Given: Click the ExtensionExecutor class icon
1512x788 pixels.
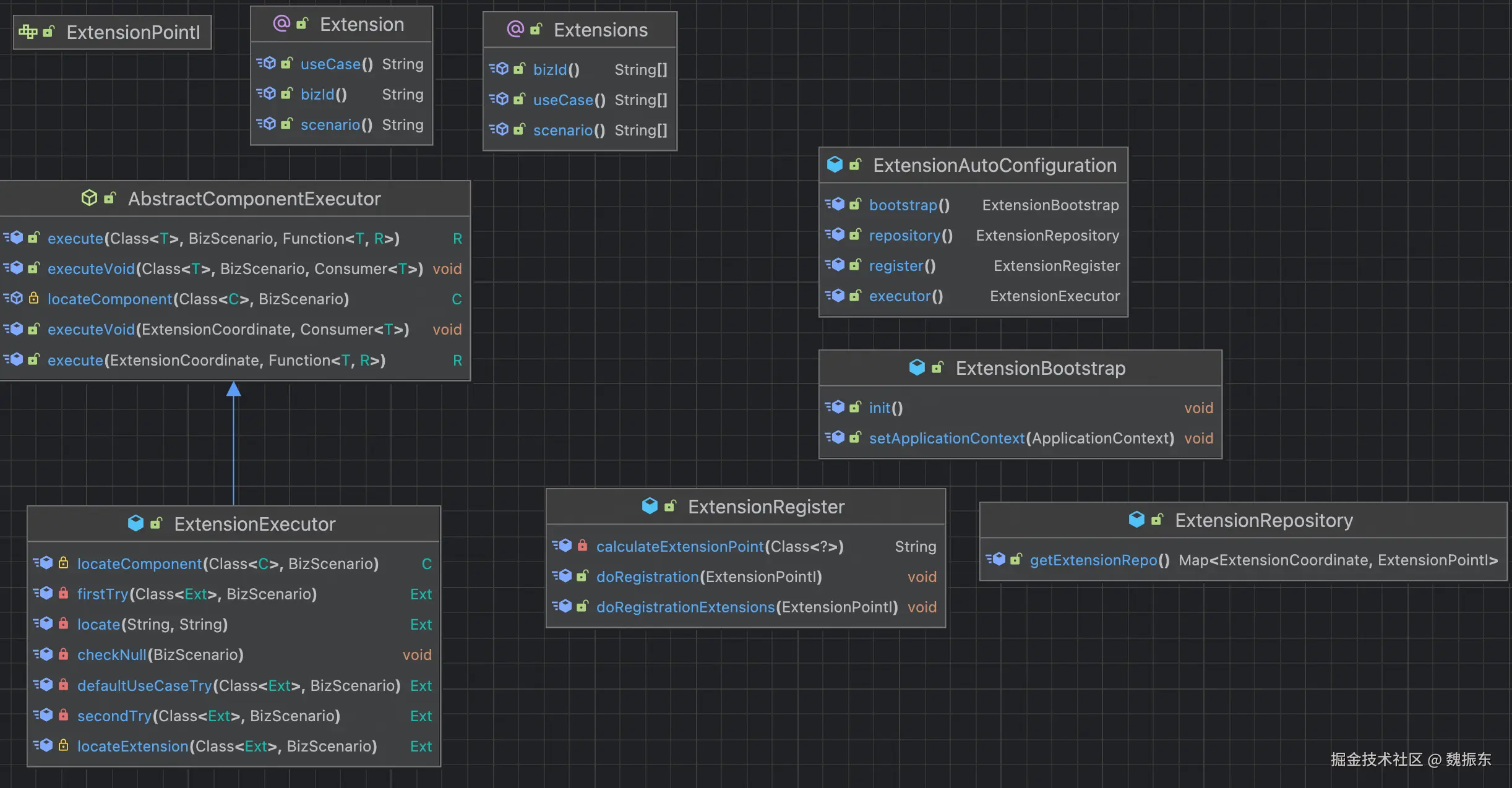Looking at the screenshot, I should pyautogui.click(x=135, y=523).
